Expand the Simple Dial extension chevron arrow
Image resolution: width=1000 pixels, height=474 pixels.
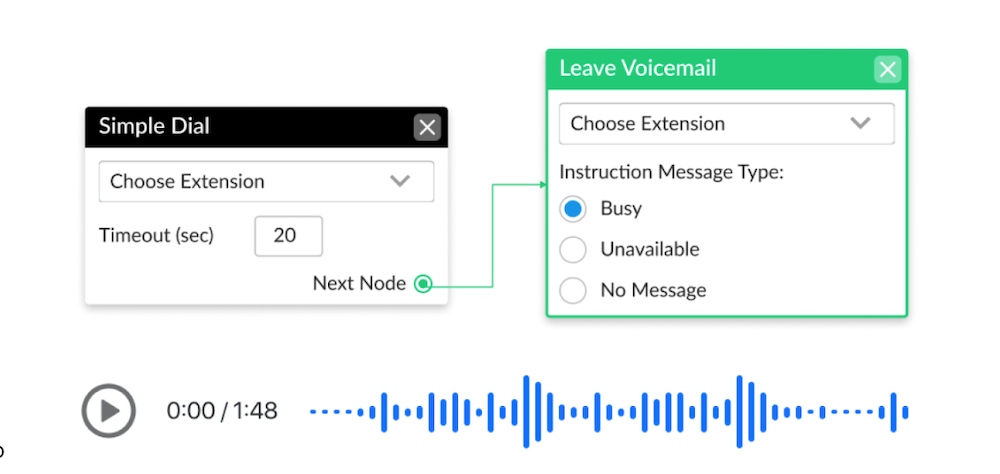(400, 181)
